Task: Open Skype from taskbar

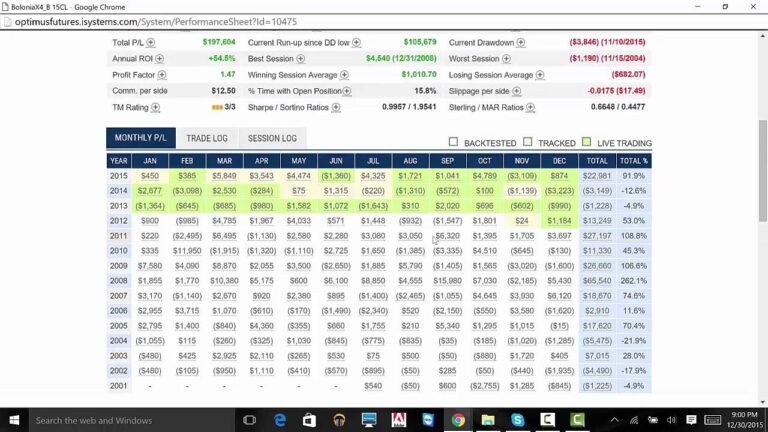Action: pyautogui.click(x=518, y=420)
